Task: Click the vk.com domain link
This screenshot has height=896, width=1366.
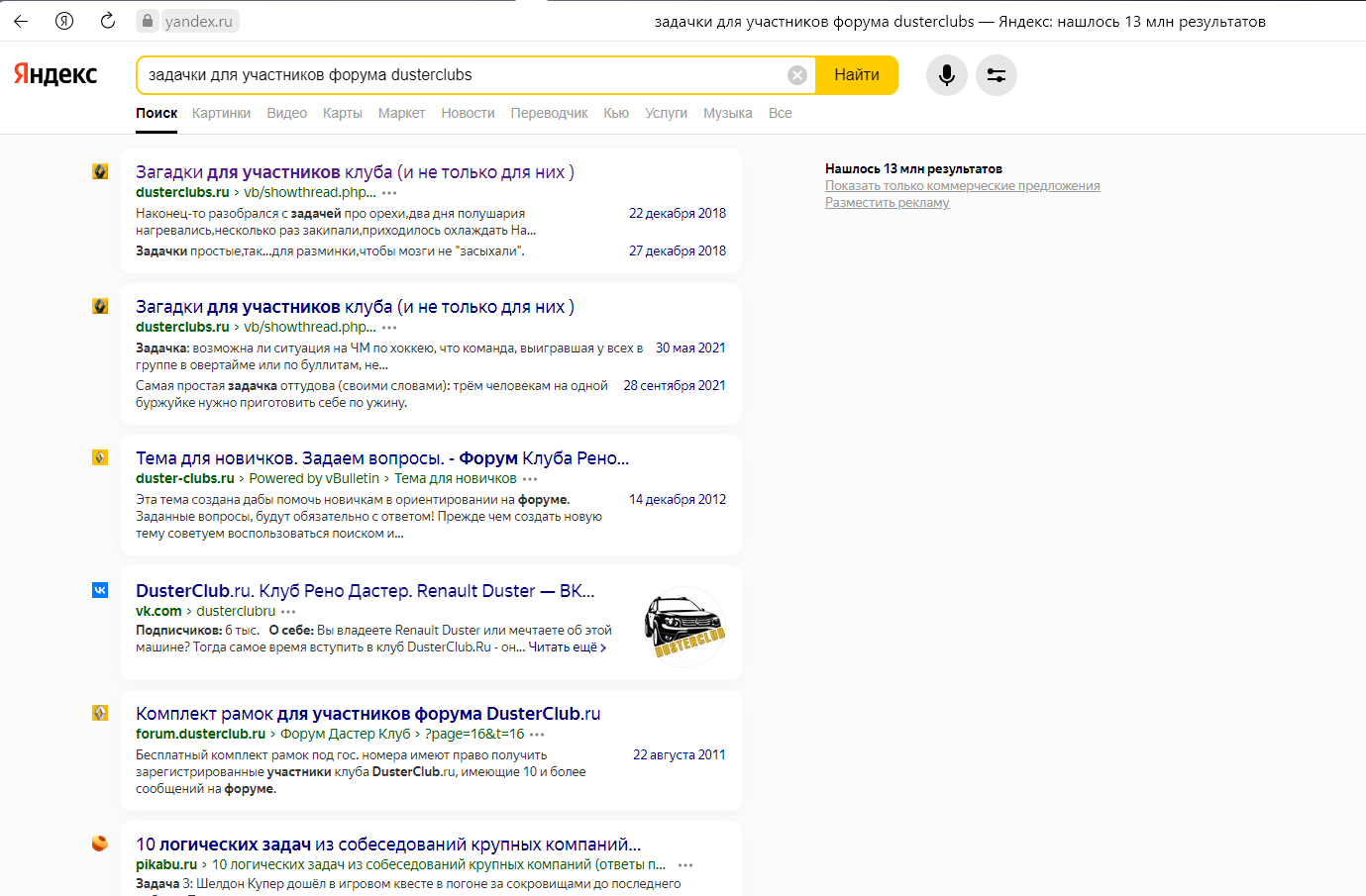Action: tap(158, 611)
